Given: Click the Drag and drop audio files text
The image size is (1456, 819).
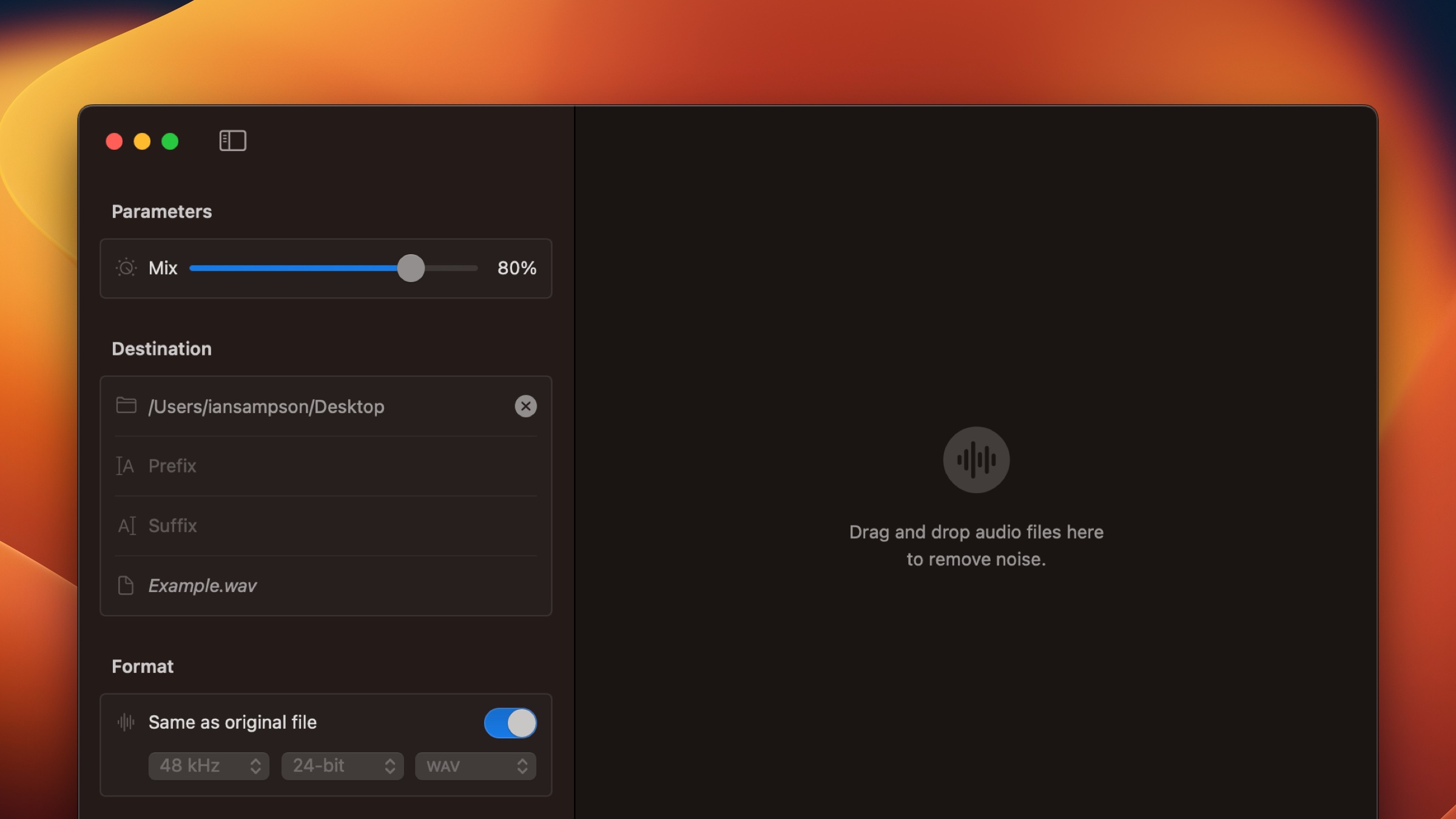Looking at the screenshot, I should click(976, 545).
